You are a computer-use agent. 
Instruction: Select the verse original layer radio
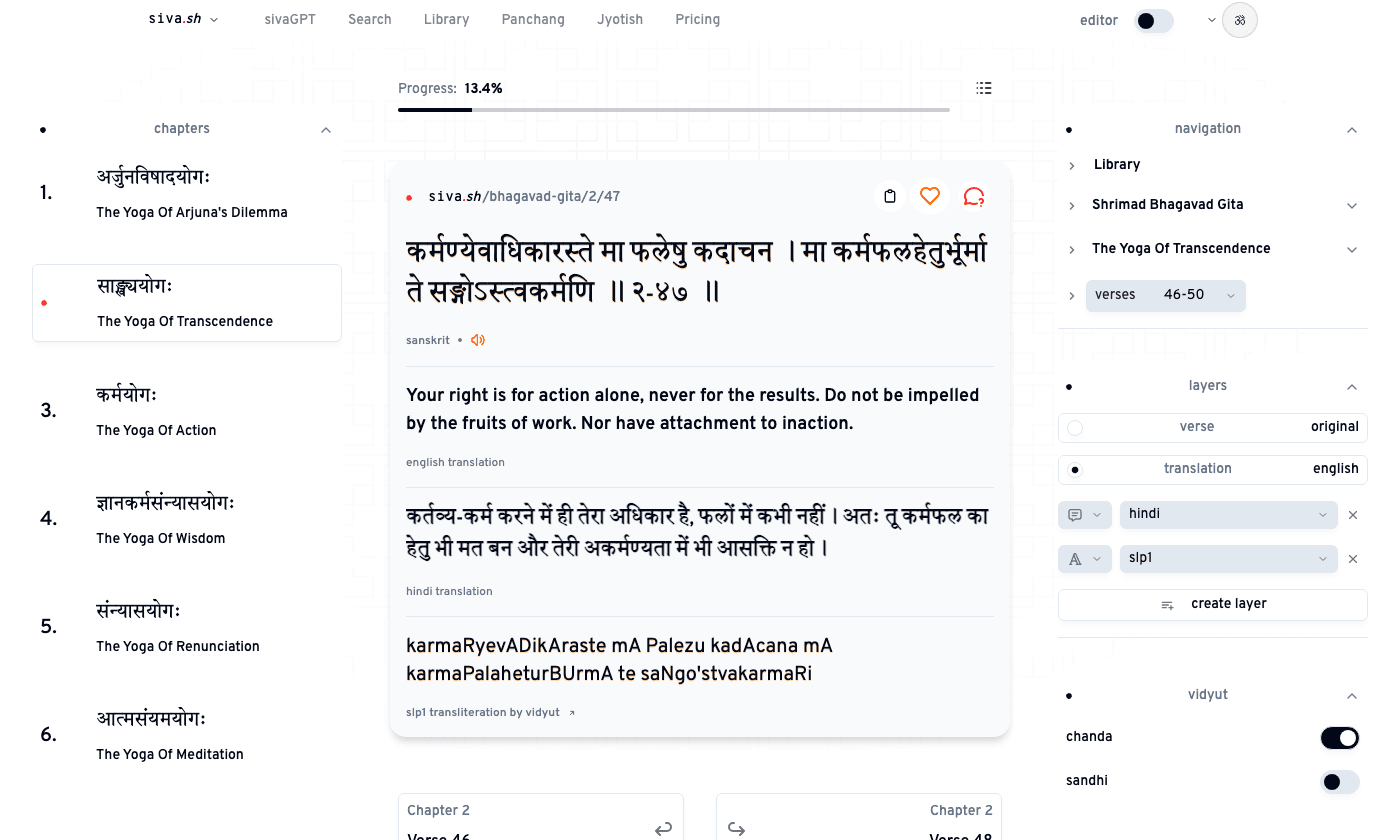click(1075, 428)
